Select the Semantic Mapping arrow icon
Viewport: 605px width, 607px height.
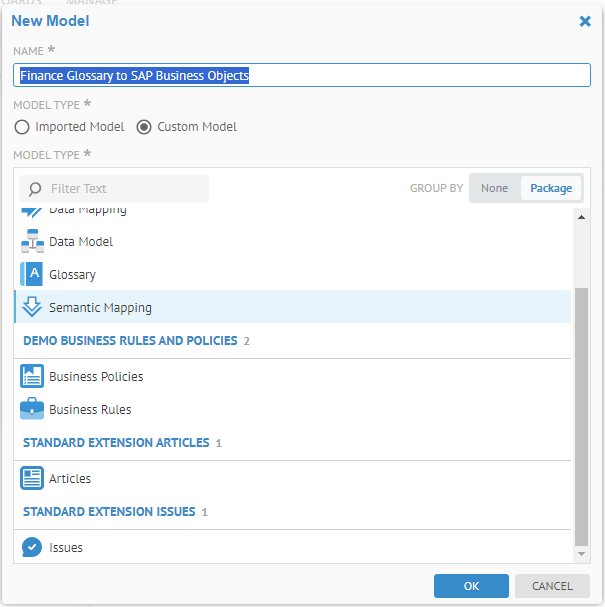[x=32, y=308]
